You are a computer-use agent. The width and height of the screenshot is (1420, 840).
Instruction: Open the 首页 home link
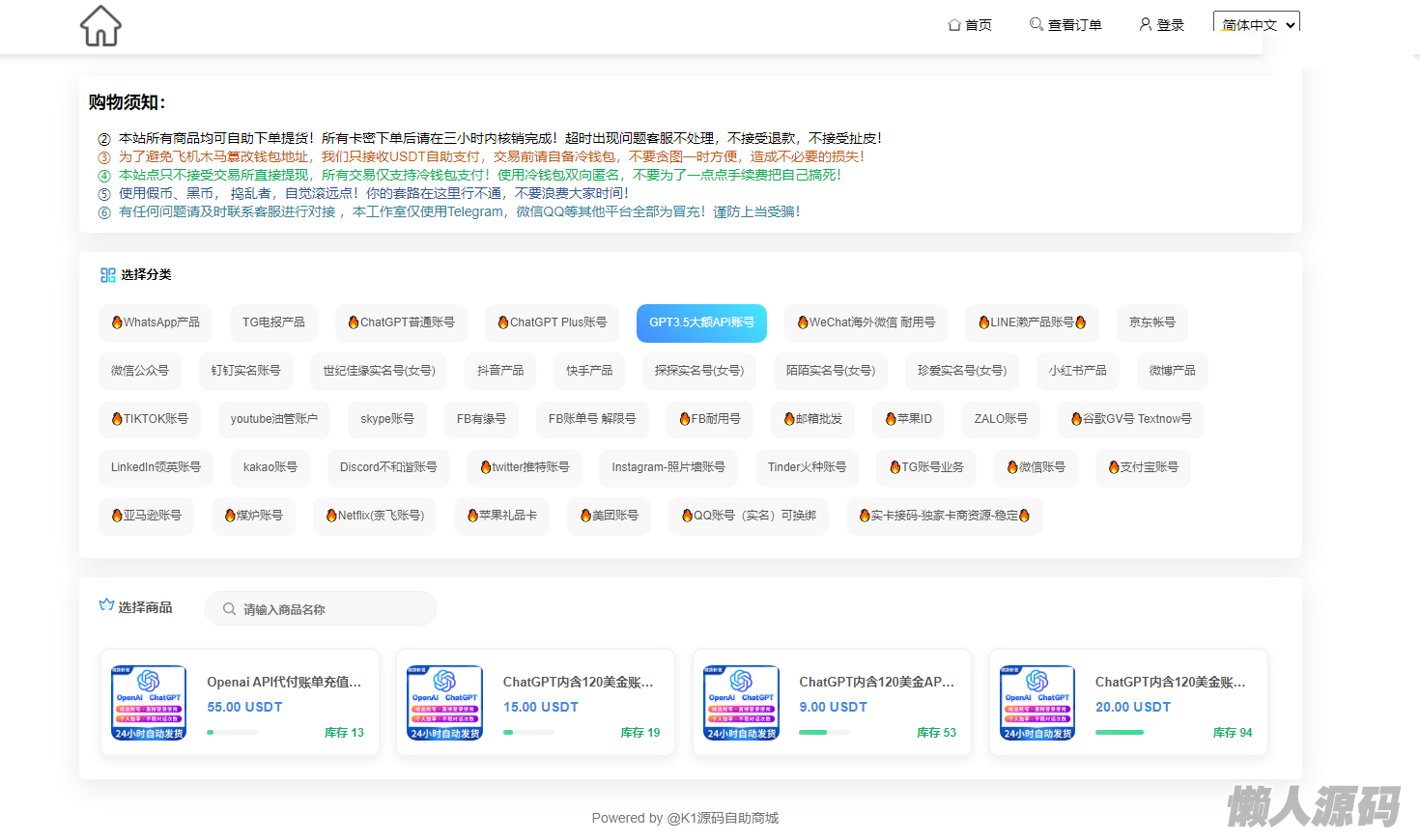(970, 25)
